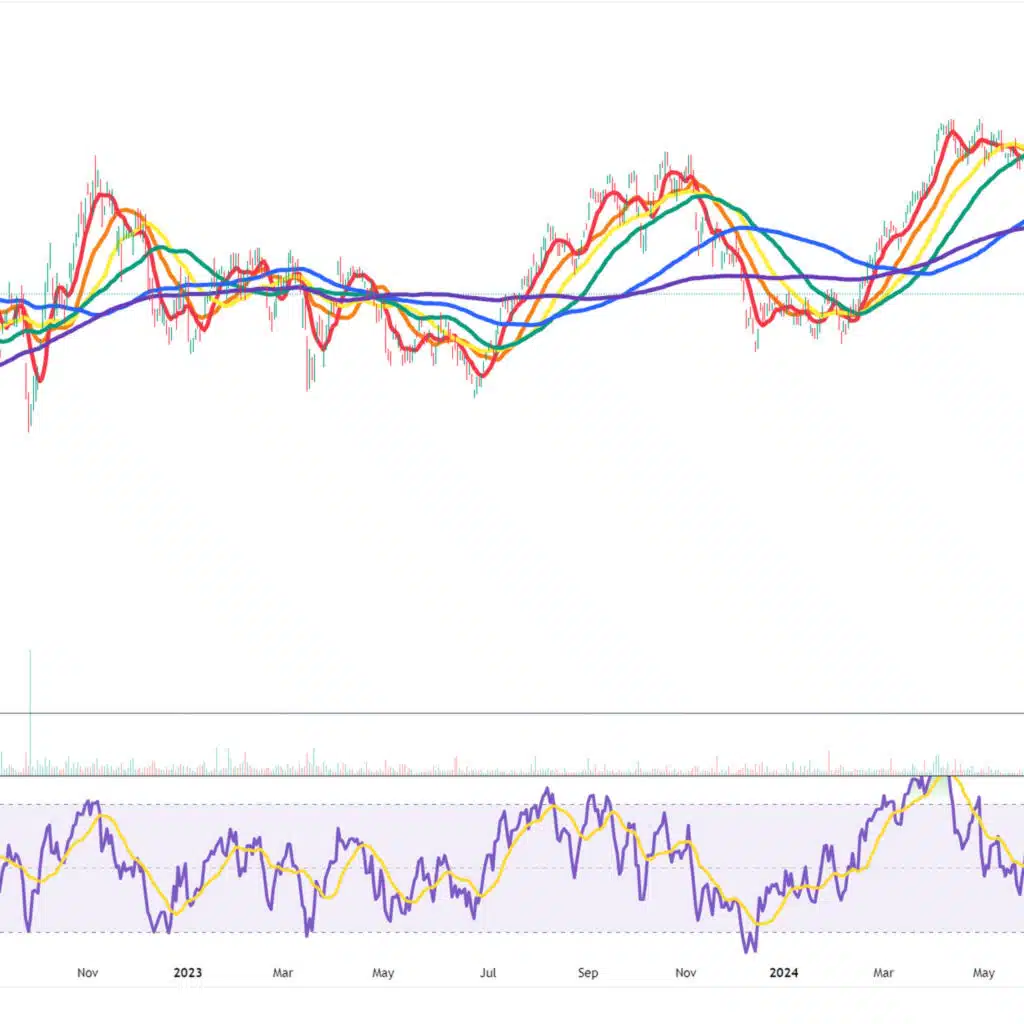The height and width of the screenshot is (1024, 1024).
Task: Click the middle dashed RSI line
Action: point(512,869)
